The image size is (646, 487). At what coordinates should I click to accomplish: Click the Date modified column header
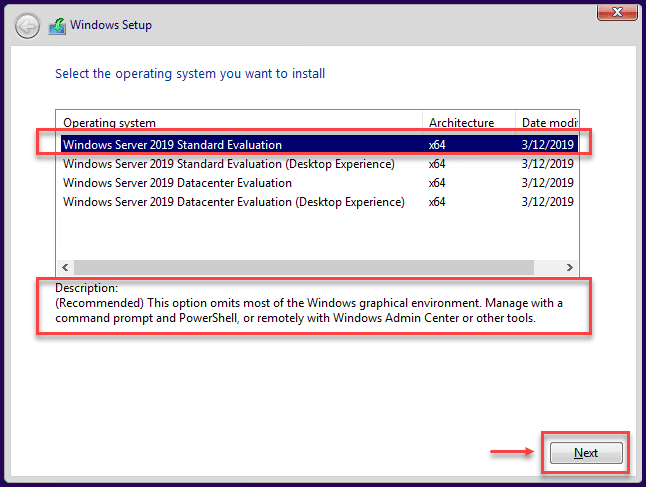(x=547, y=123)
